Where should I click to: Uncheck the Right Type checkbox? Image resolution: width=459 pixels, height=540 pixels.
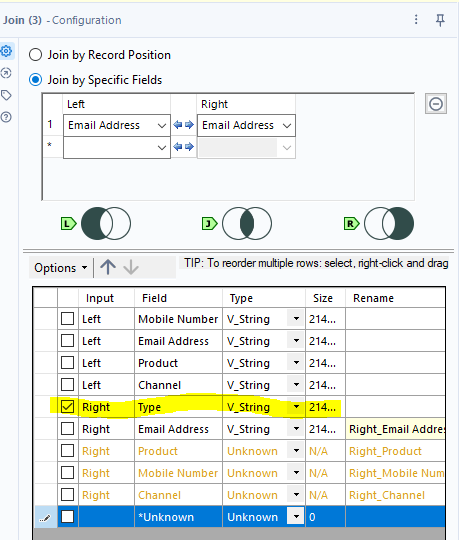pyautogui.click(x=67, y=407)
